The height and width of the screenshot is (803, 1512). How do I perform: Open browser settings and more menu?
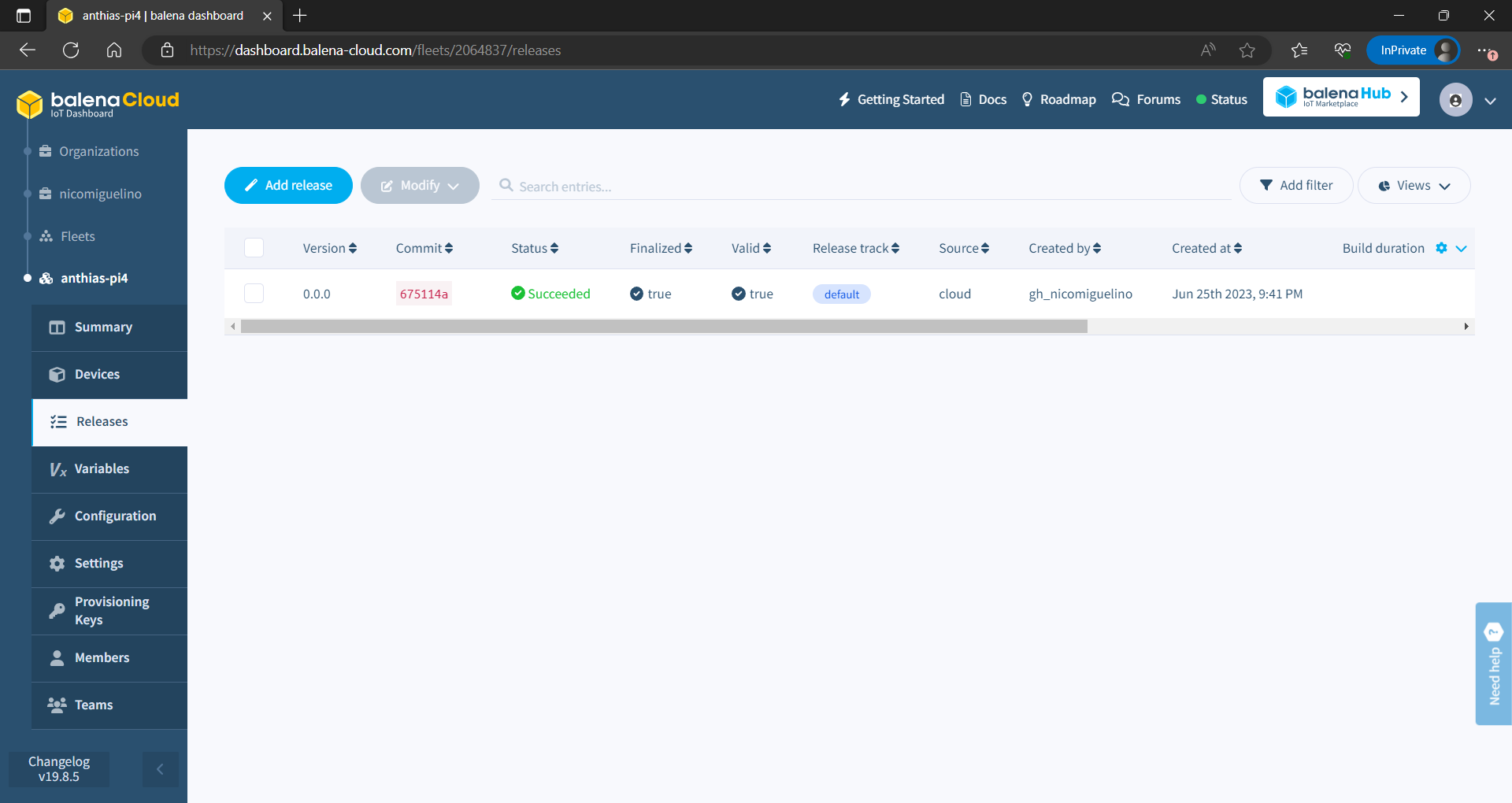pyautogui.click(x=1486, y=50)
